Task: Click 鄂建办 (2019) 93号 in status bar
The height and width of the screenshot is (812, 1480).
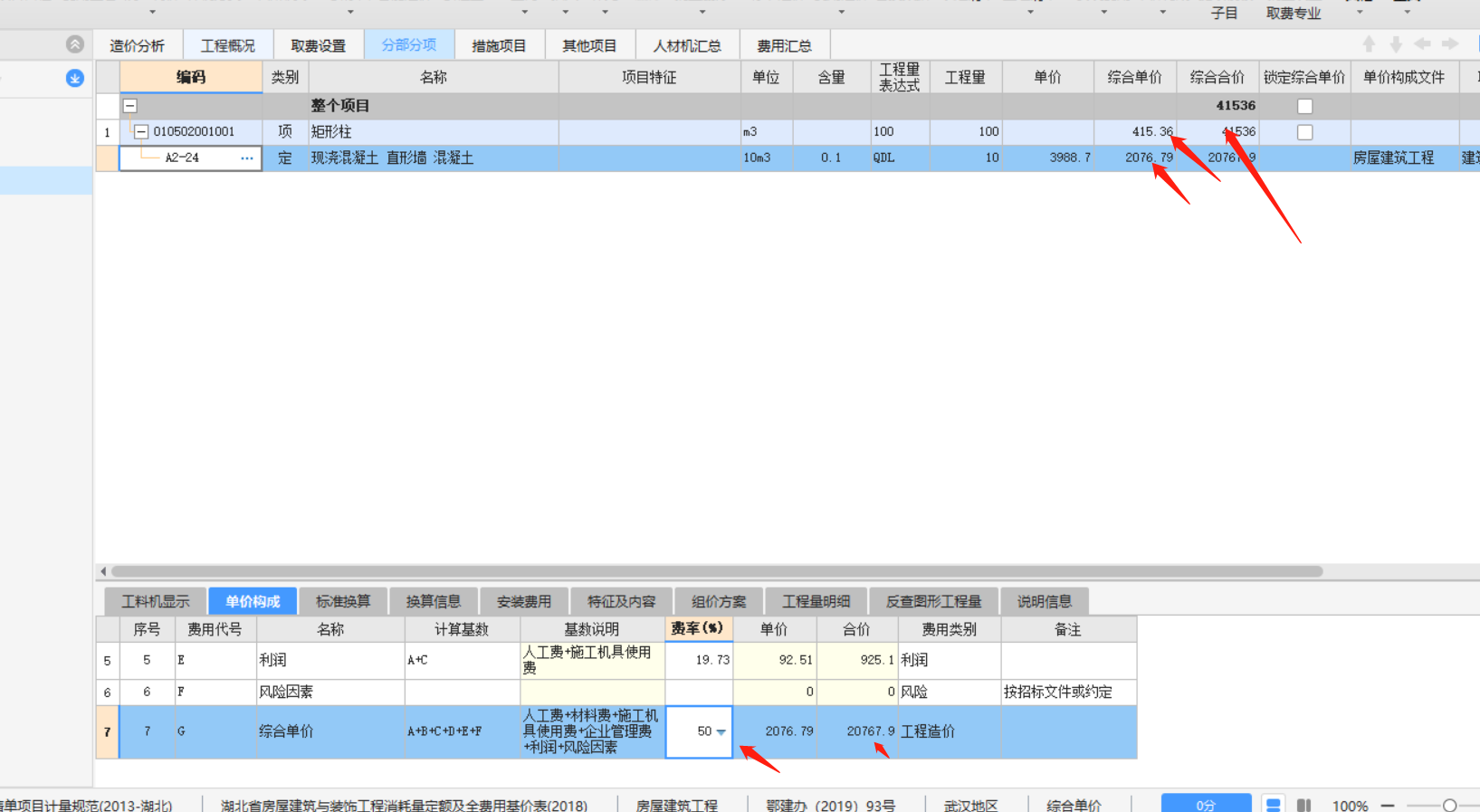Action: (x=830, y=805)
